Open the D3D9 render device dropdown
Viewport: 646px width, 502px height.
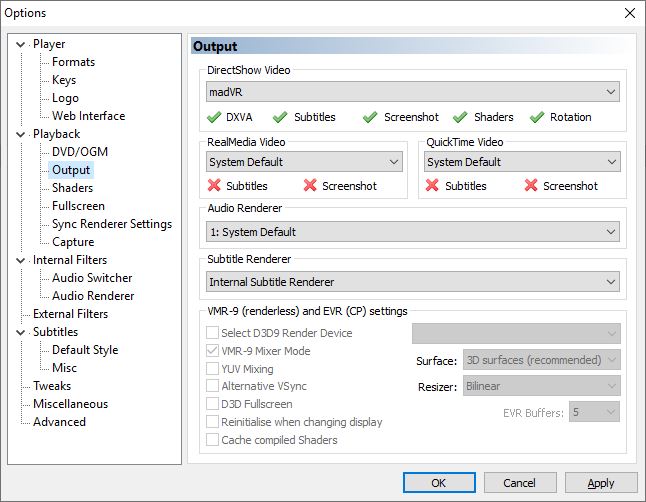pos(516,333)
